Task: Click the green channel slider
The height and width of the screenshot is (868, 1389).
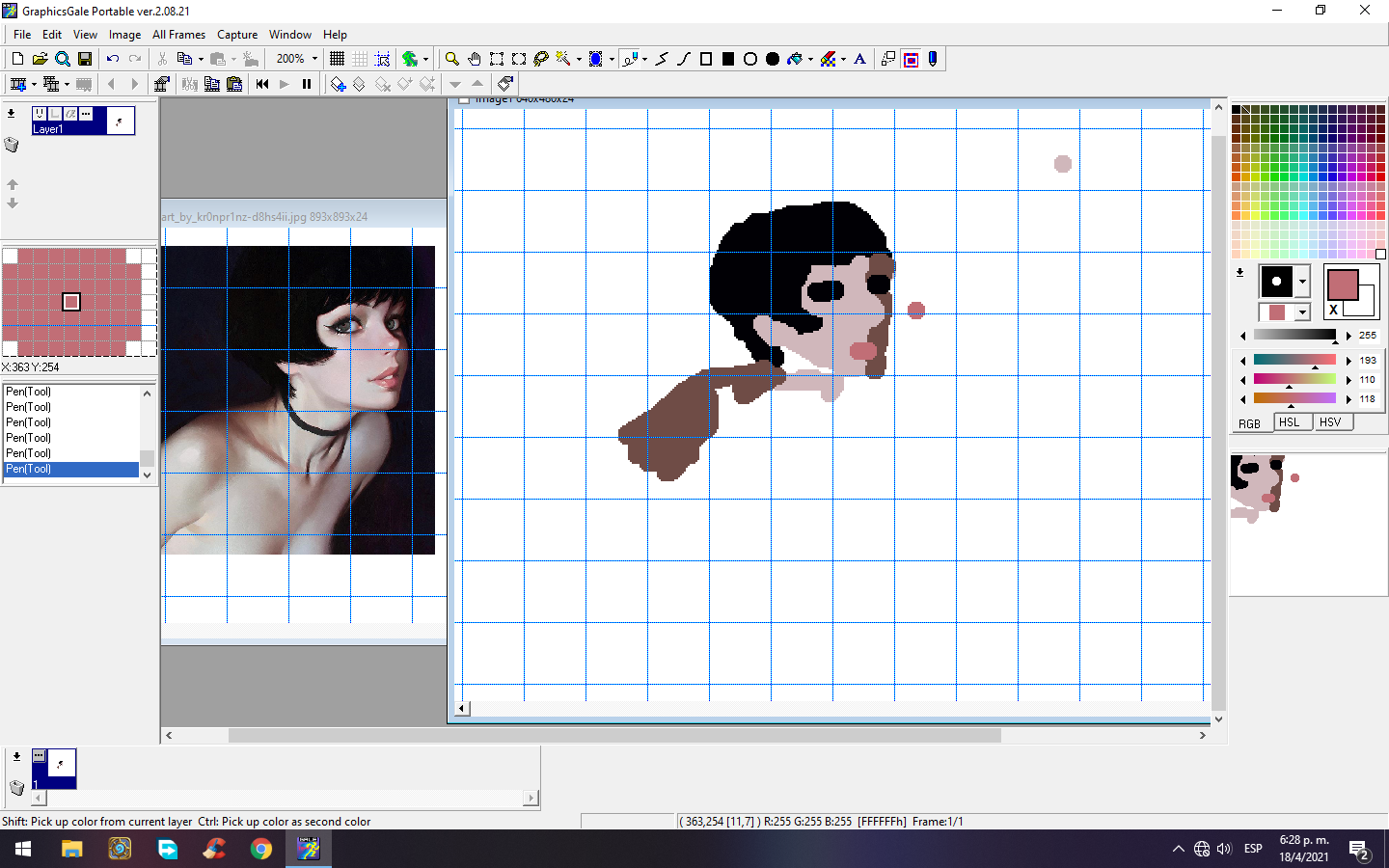Action: pos(1294,379)
